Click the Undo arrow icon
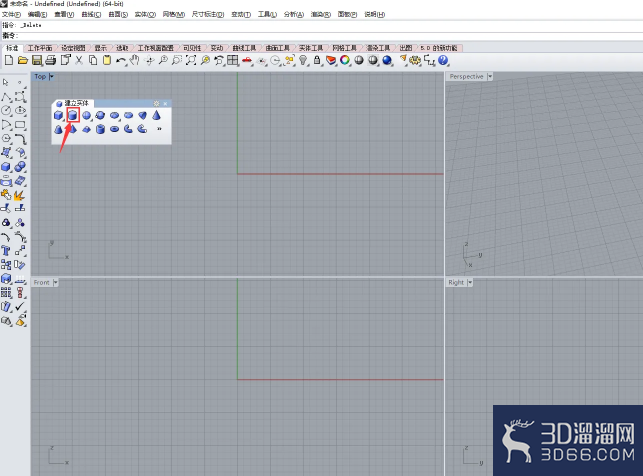 click(x=121, y=61)
